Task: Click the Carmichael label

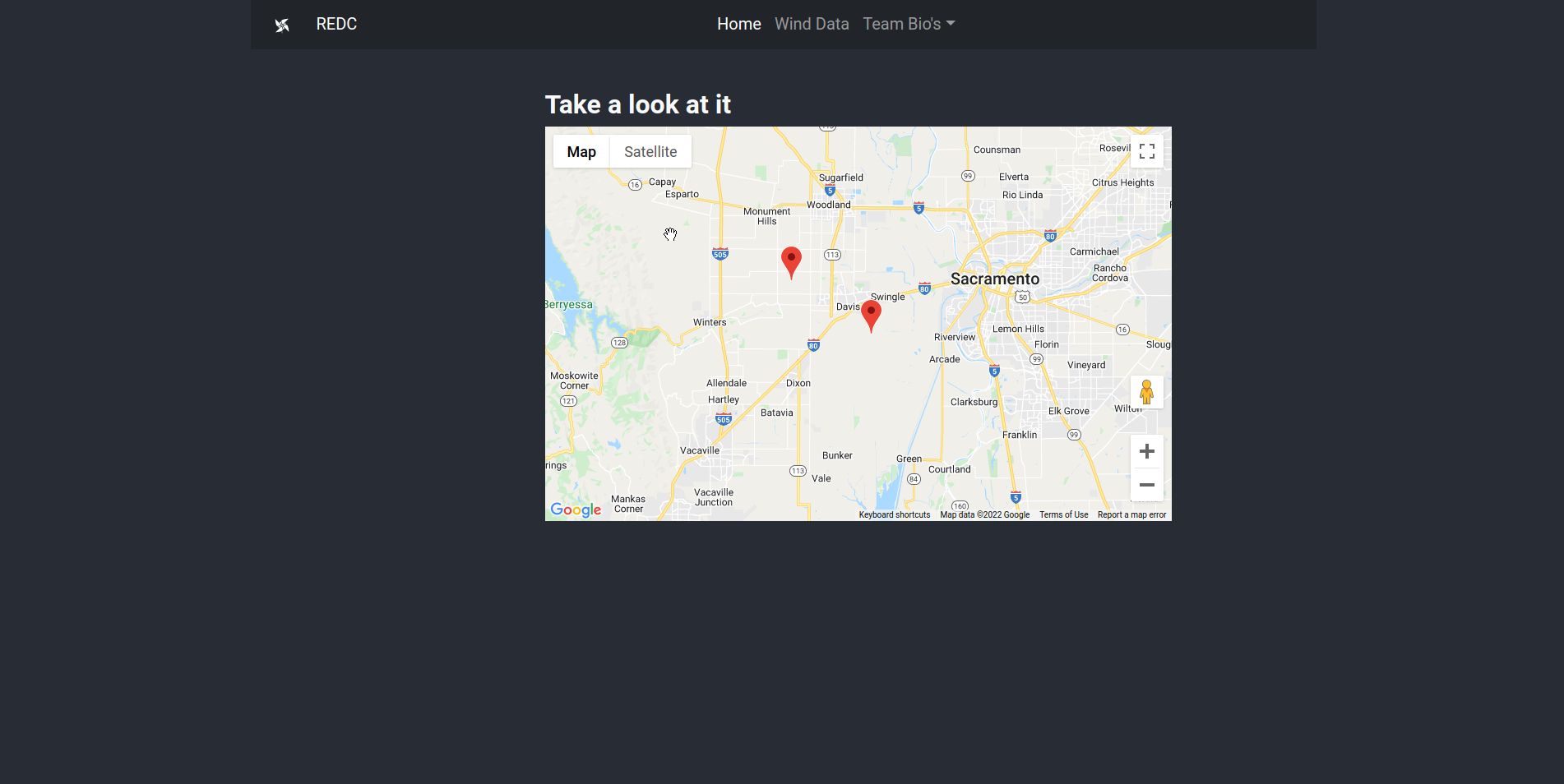Action: pyautogui.click(x=1094, y=251)
